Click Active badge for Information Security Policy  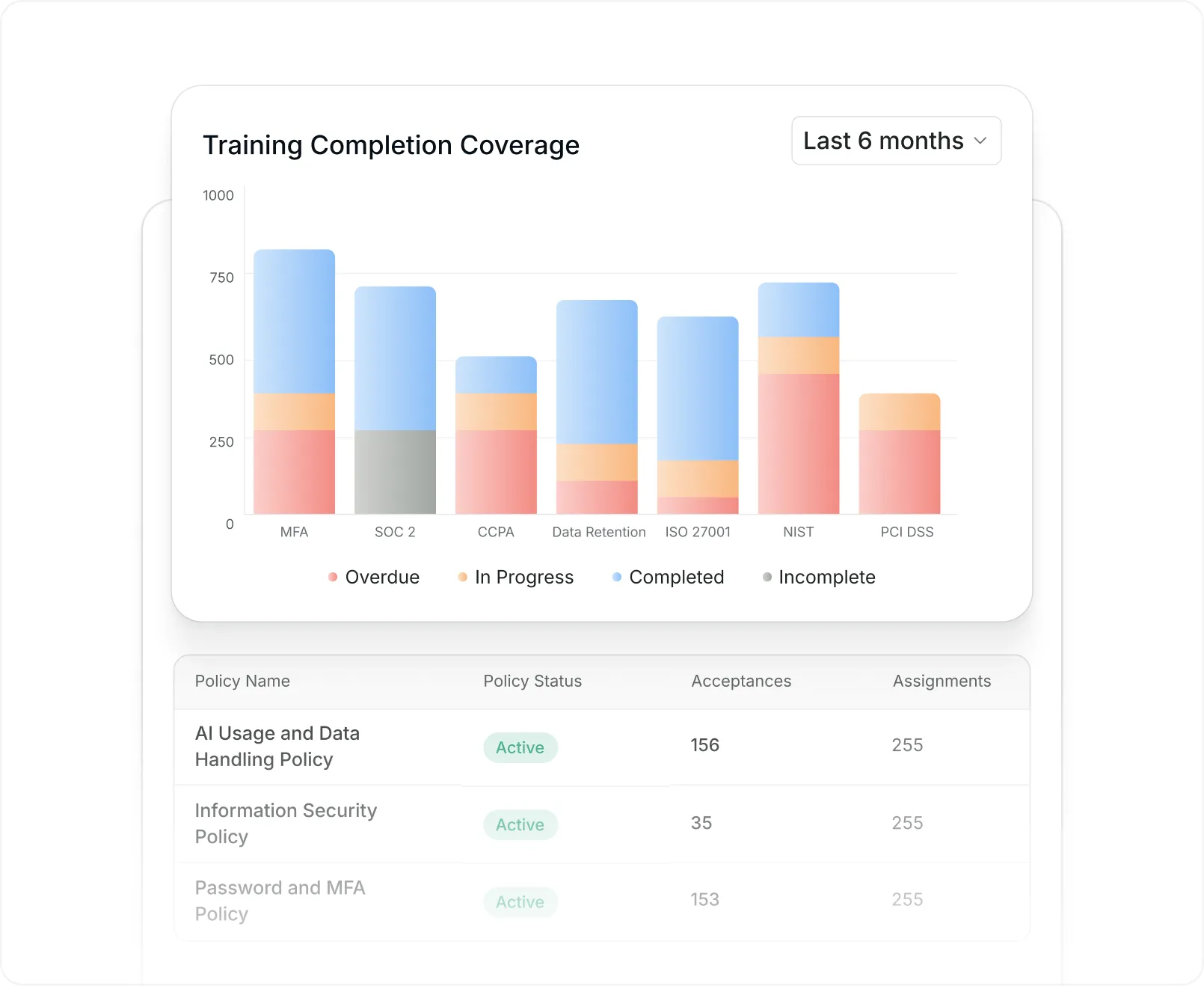520,824
